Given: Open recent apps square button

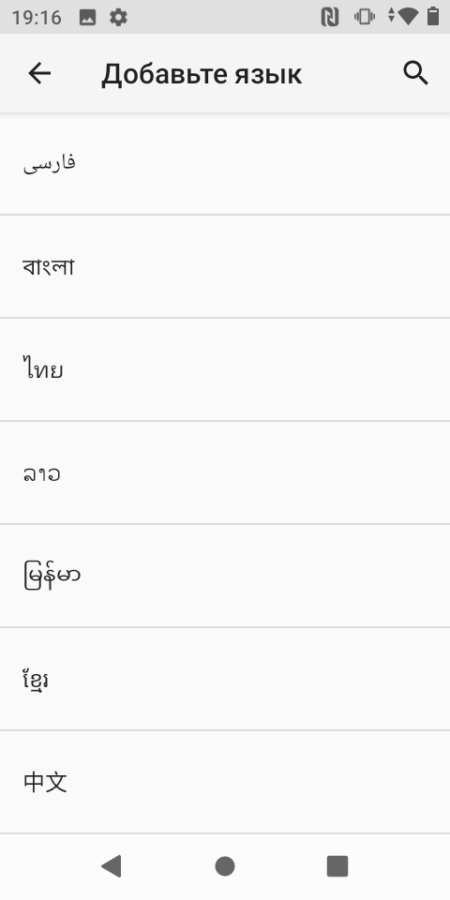Looking at the screenshot, I should click(338, 866).
